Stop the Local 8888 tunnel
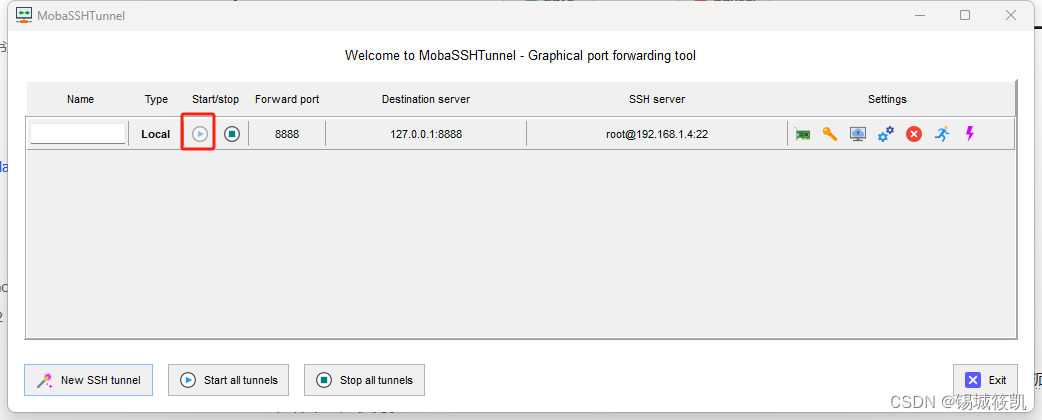1042x420 pixels. point(231,134)
